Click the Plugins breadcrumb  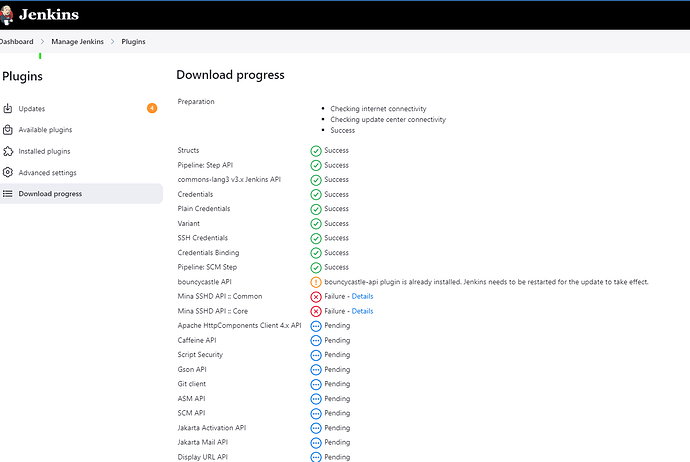point(133,41)
